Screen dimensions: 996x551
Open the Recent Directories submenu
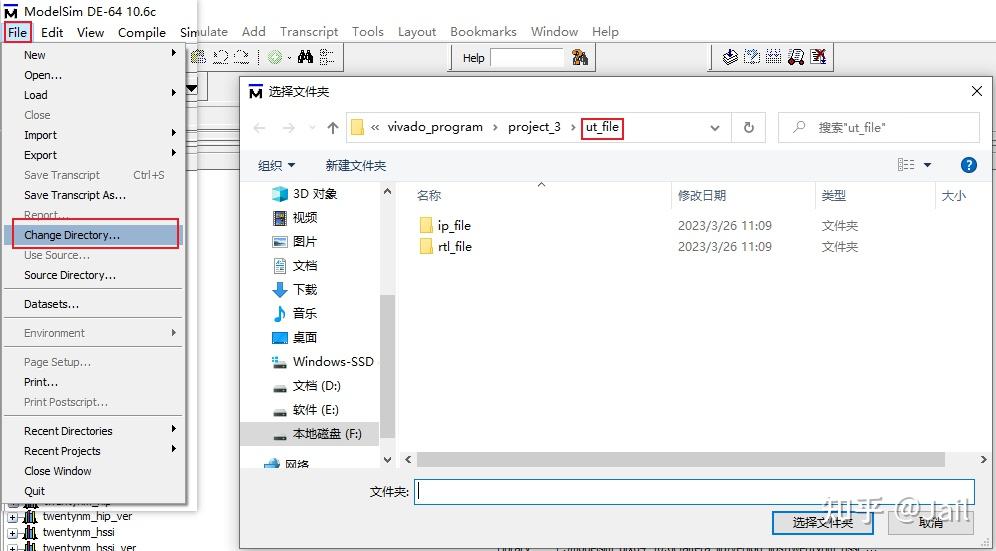[94, 431]
